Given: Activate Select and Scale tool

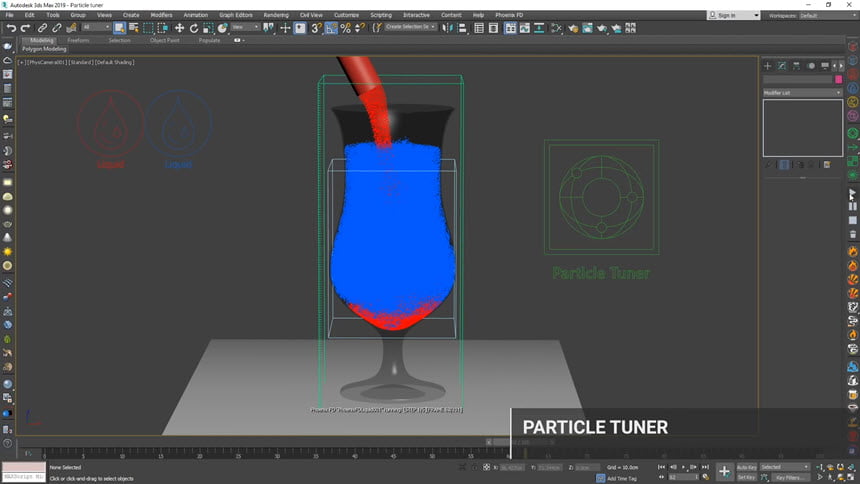Looking at the screenshot, I should tap(208, 28).
